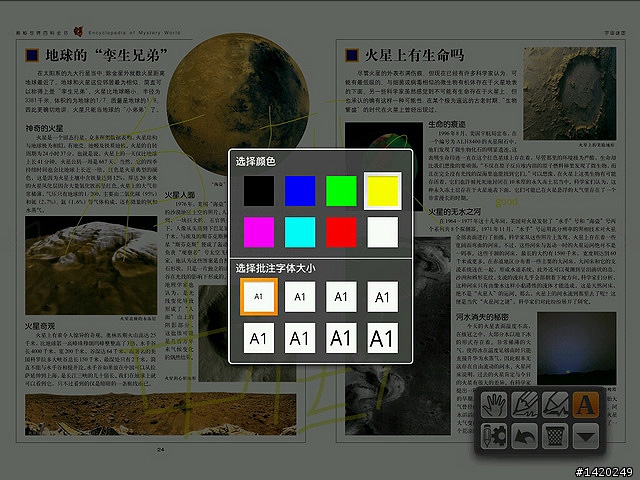Collapse the toolbar with down triangle

586,436
